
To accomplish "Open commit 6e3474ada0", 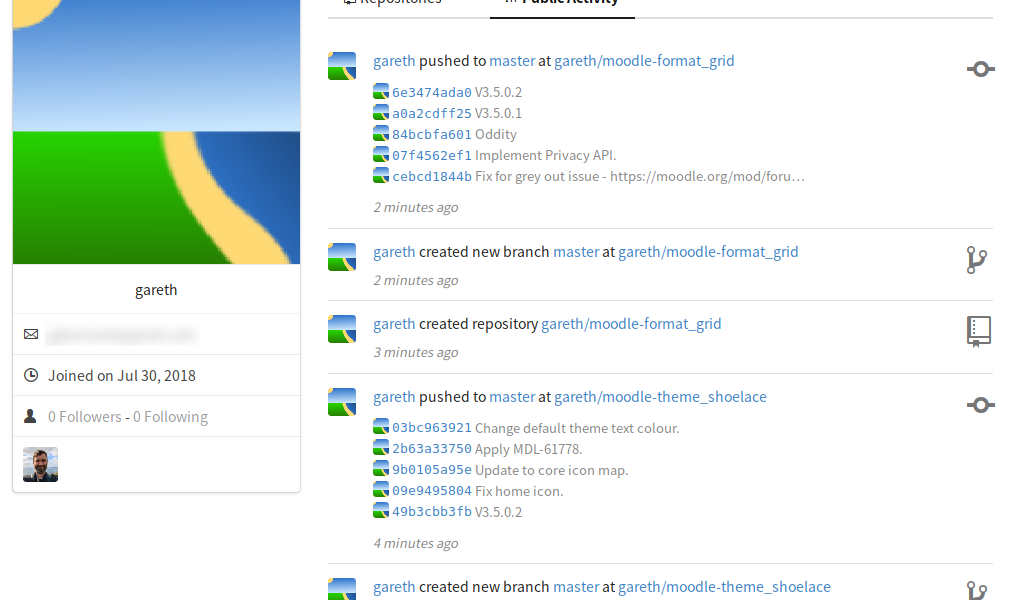I will click(x=432, y=92).
